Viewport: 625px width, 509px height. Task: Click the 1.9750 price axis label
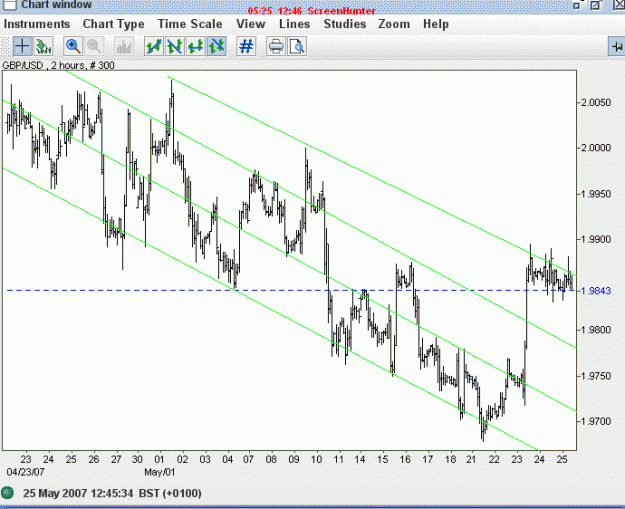(x=596, y=376)
